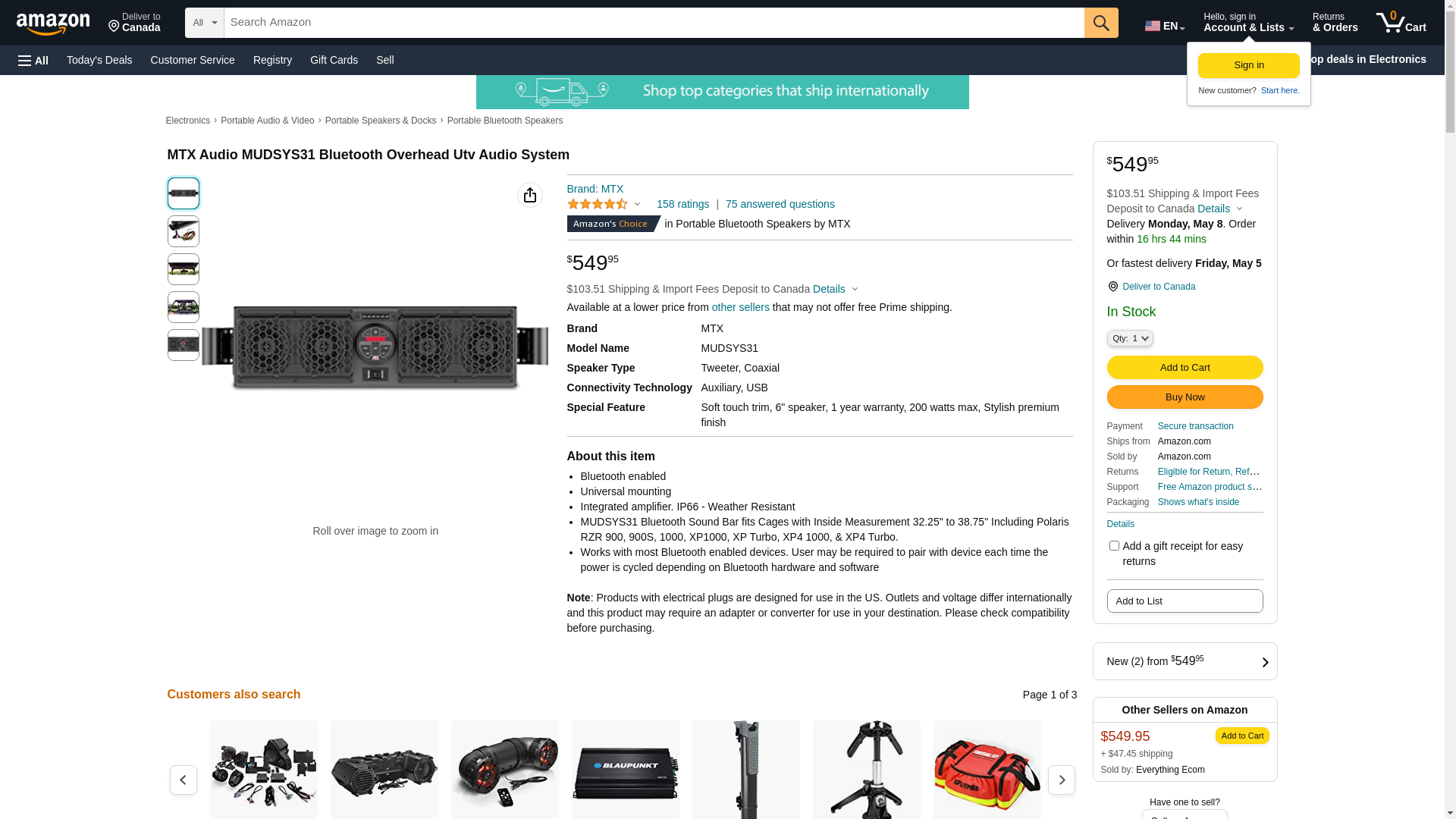Expand star ratings breakdown popover
The width and height of the screenshot is (1456, 819).
point(604,204)
